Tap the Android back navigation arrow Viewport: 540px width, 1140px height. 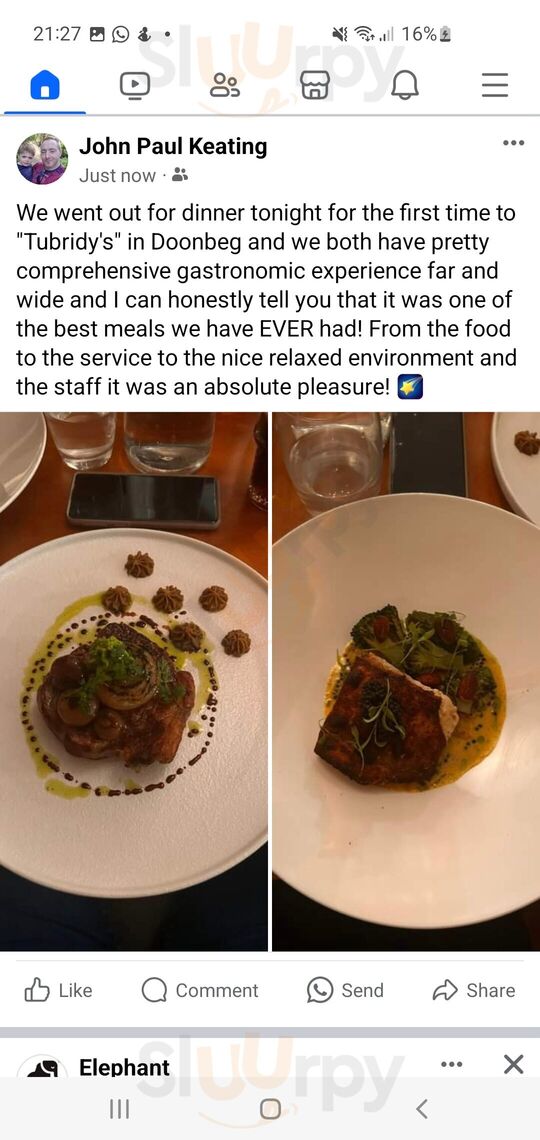[x=422, y=1109]
